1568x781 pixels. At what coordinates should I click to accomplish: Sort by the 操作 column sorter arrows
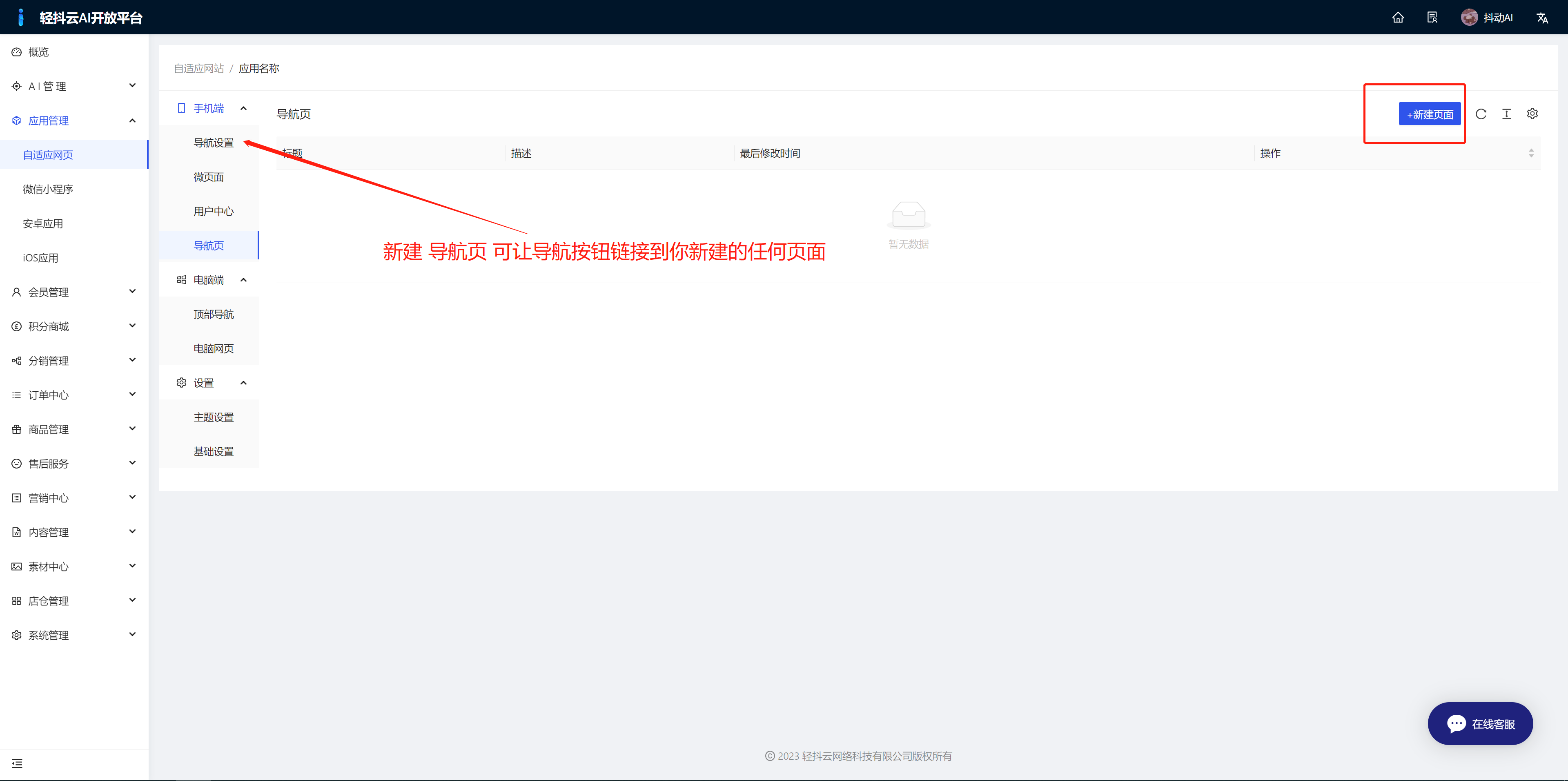point(1531,154)
